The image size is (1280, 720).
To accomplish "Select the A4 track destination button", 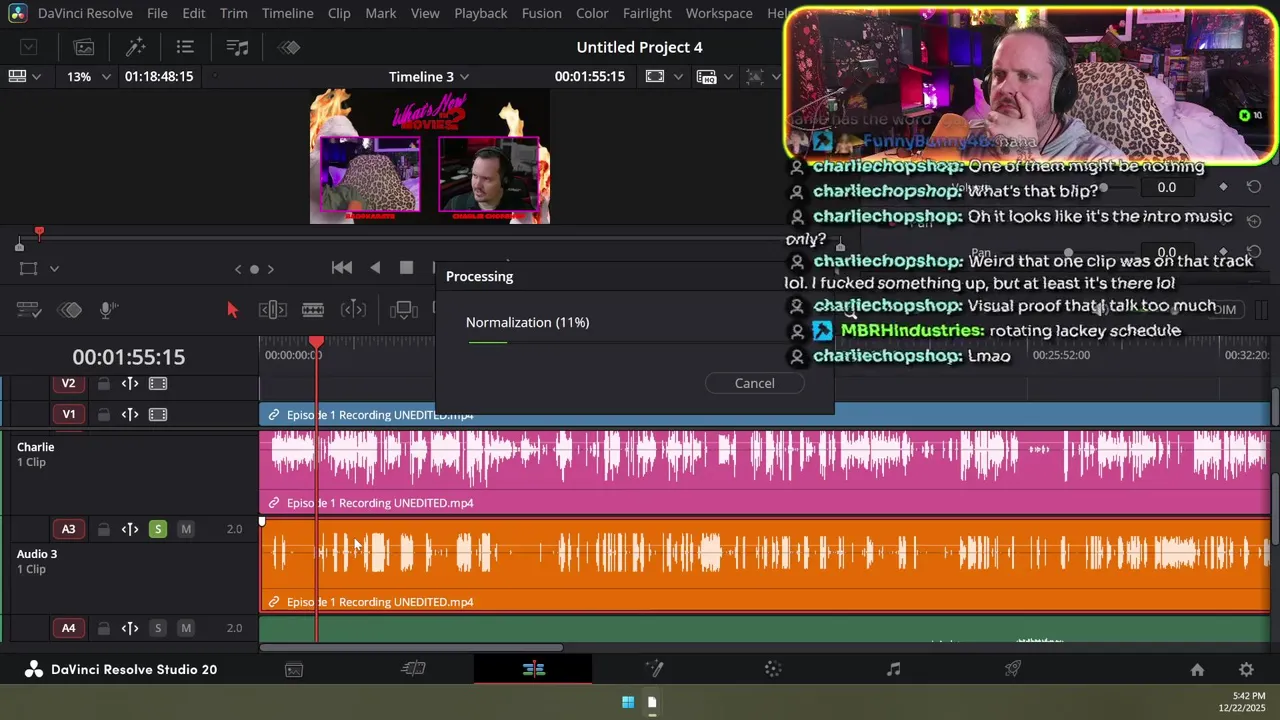I will point(69,628).
